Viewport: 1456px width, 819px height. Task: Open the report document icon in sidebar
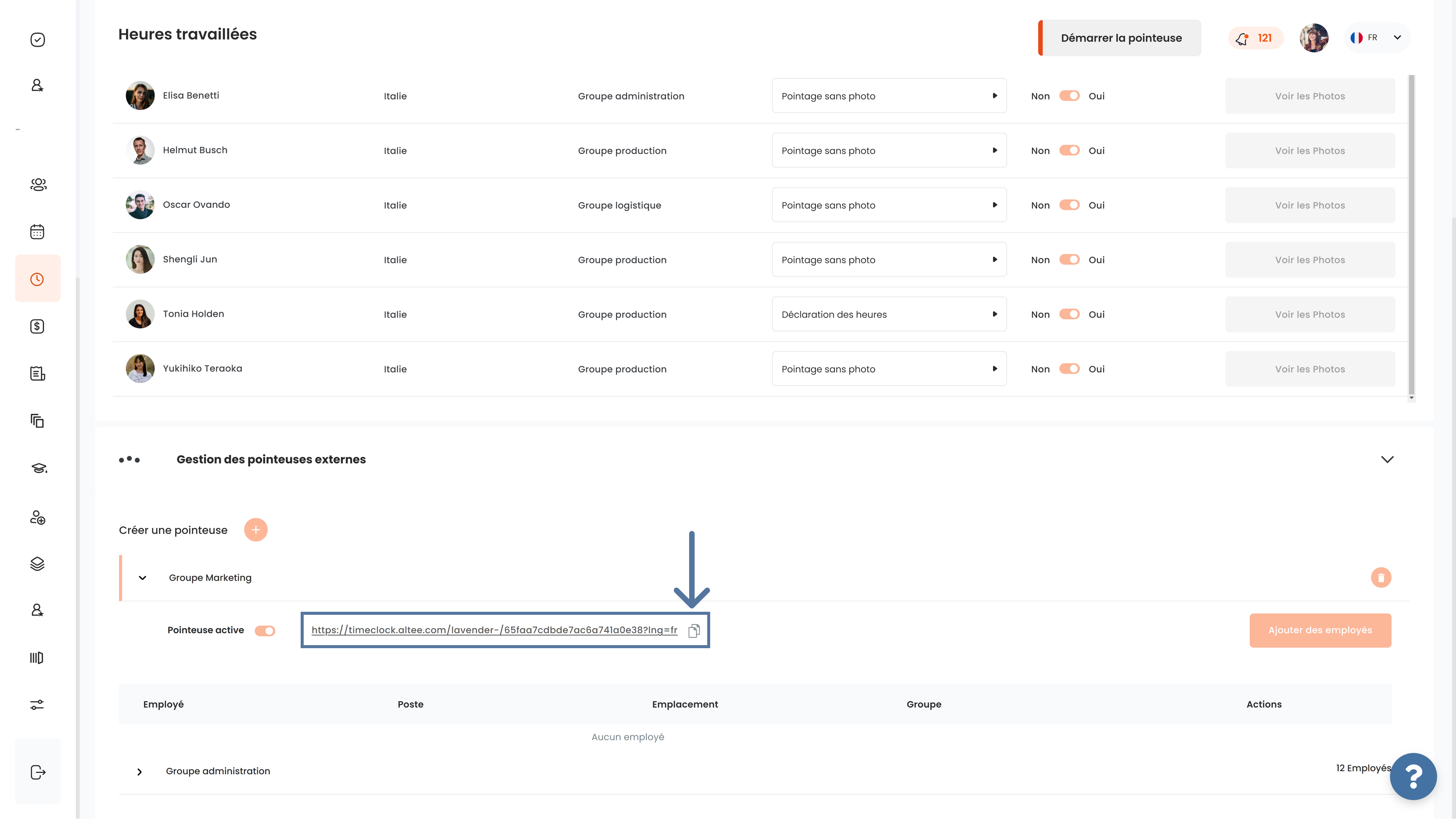(x=37, y=374)
